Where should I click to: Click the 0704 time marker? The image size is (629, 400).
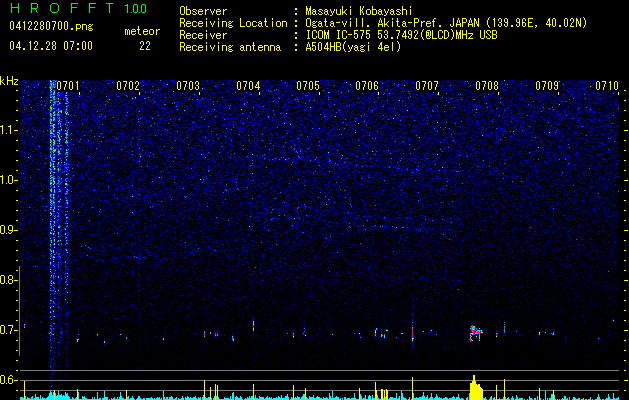tap(248, 85)
